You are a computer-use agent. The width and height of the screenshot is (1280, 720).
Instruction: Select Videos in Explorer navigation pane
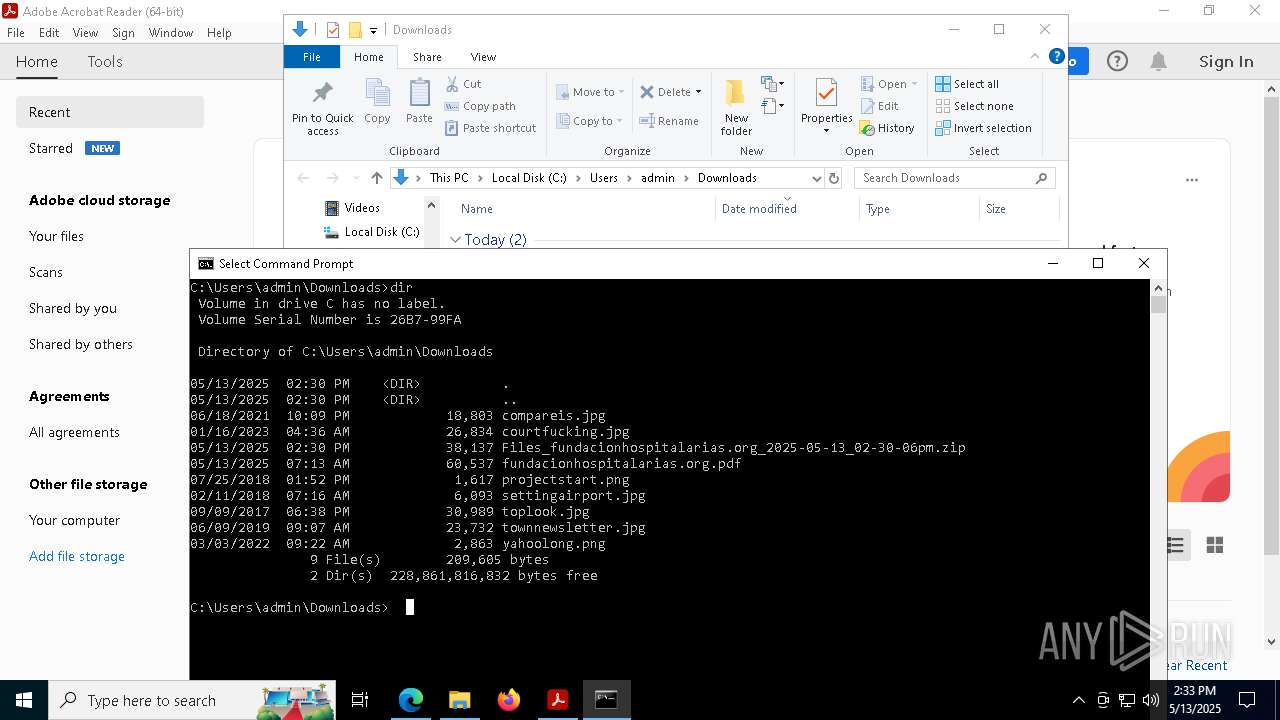click(352, 208)
